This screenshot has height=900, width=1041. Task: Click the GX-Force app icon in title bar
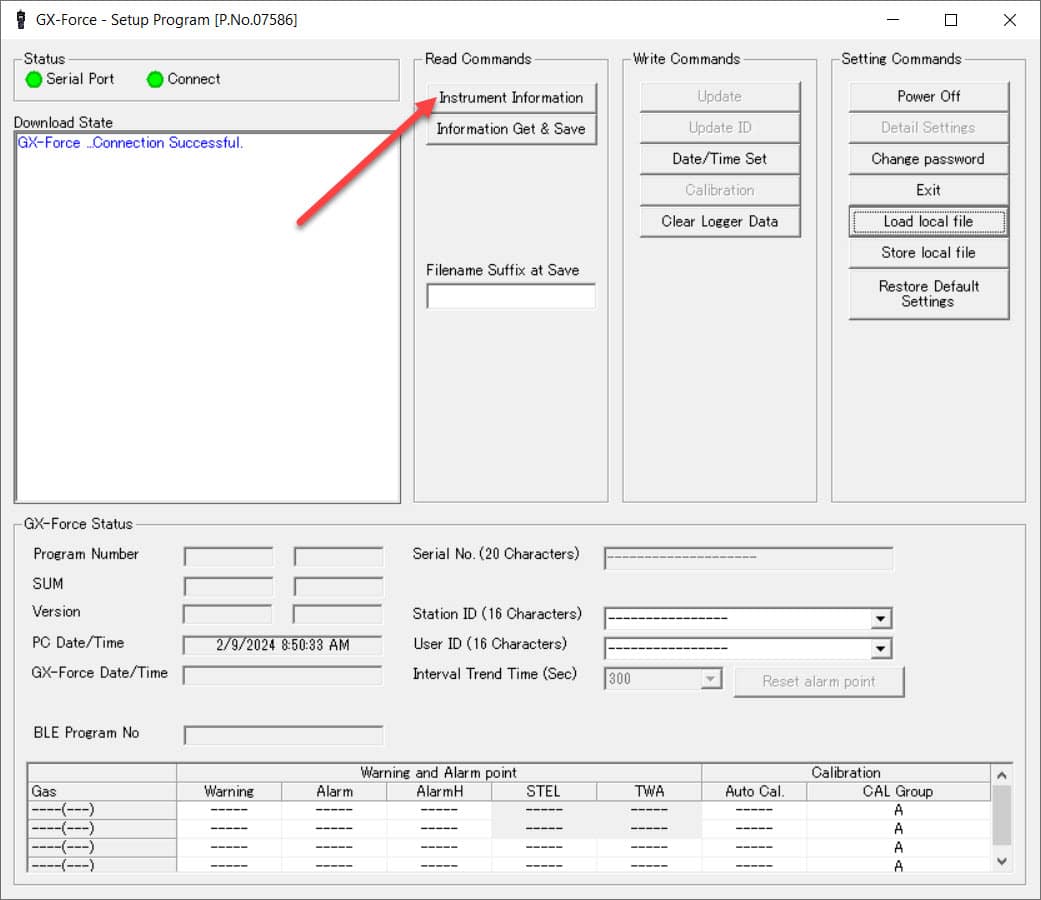click(x=20, y=20)
